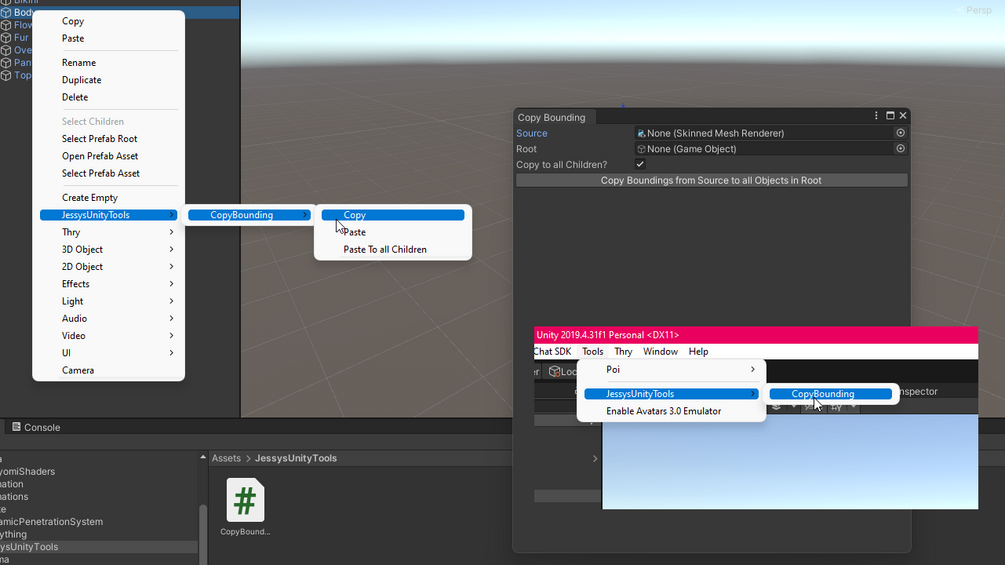Open Copy Bounding window options menu

click(x=876, y=116)
